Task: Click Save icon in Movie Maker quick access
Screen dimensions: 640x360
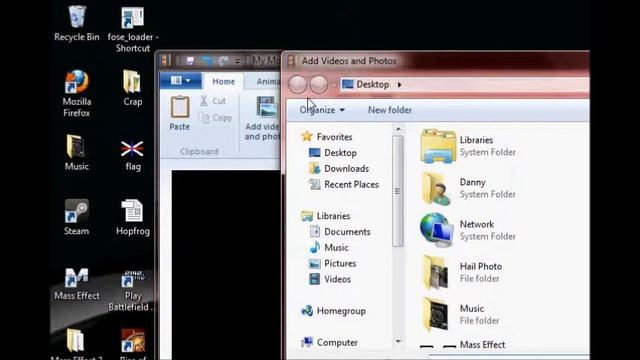Action: tap(190, 61)
